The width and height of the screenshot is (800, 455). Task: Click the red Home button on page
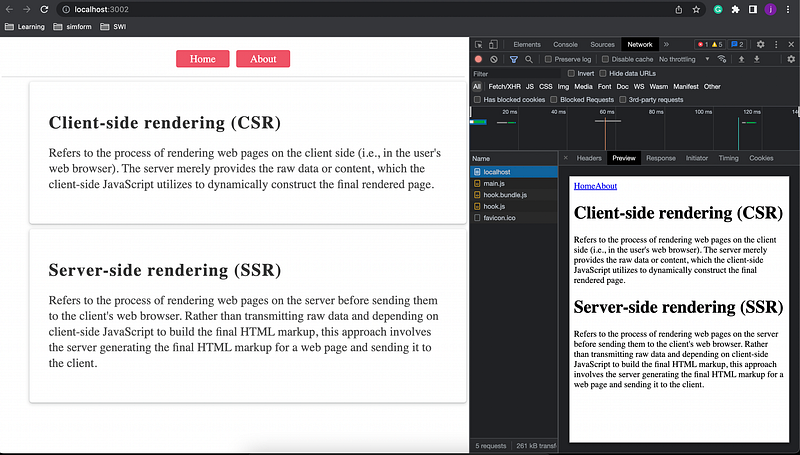point(203,59)
